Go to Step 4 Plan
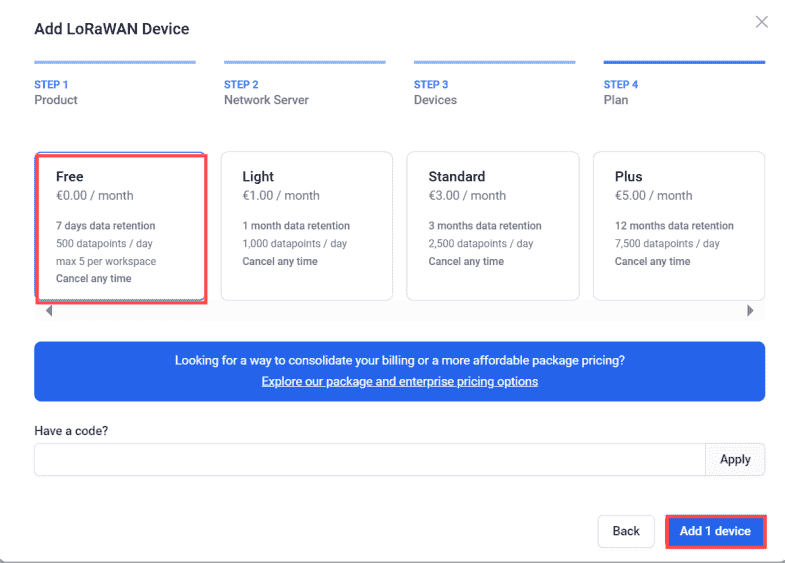 click(x=621, y=92)
